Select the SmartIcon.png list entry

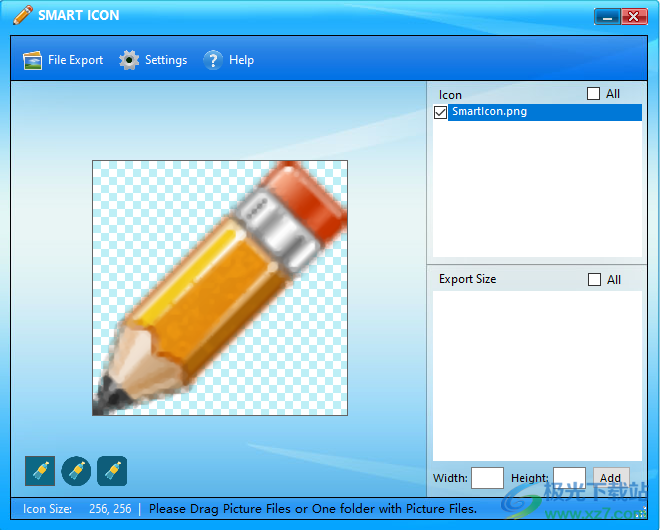pos(545,112)
